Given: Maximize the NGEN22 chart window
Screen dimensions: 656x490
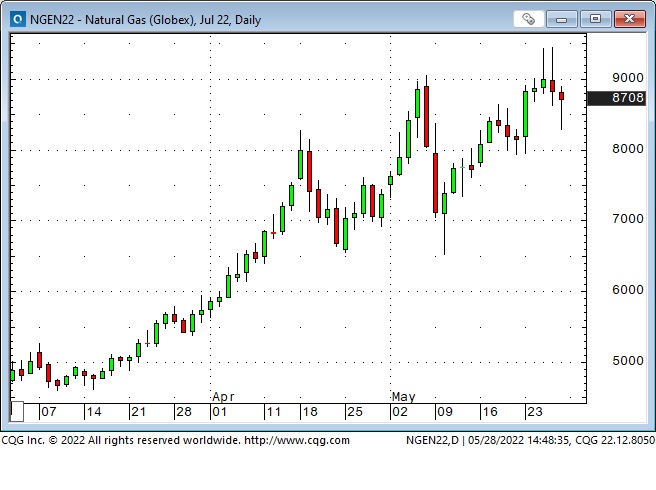Looking at the screenshot, I should [x=595, y=19].
